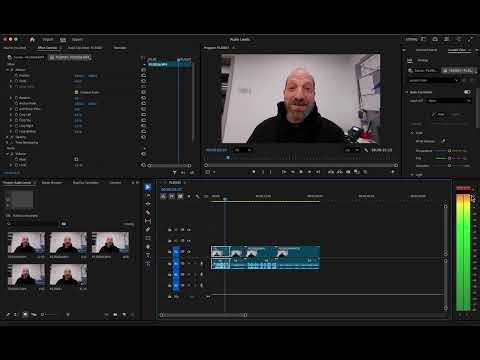Click the Extract button in Program monitor
Screen dimensions: 480x360
pyautogui.click(x=340, y=172)
